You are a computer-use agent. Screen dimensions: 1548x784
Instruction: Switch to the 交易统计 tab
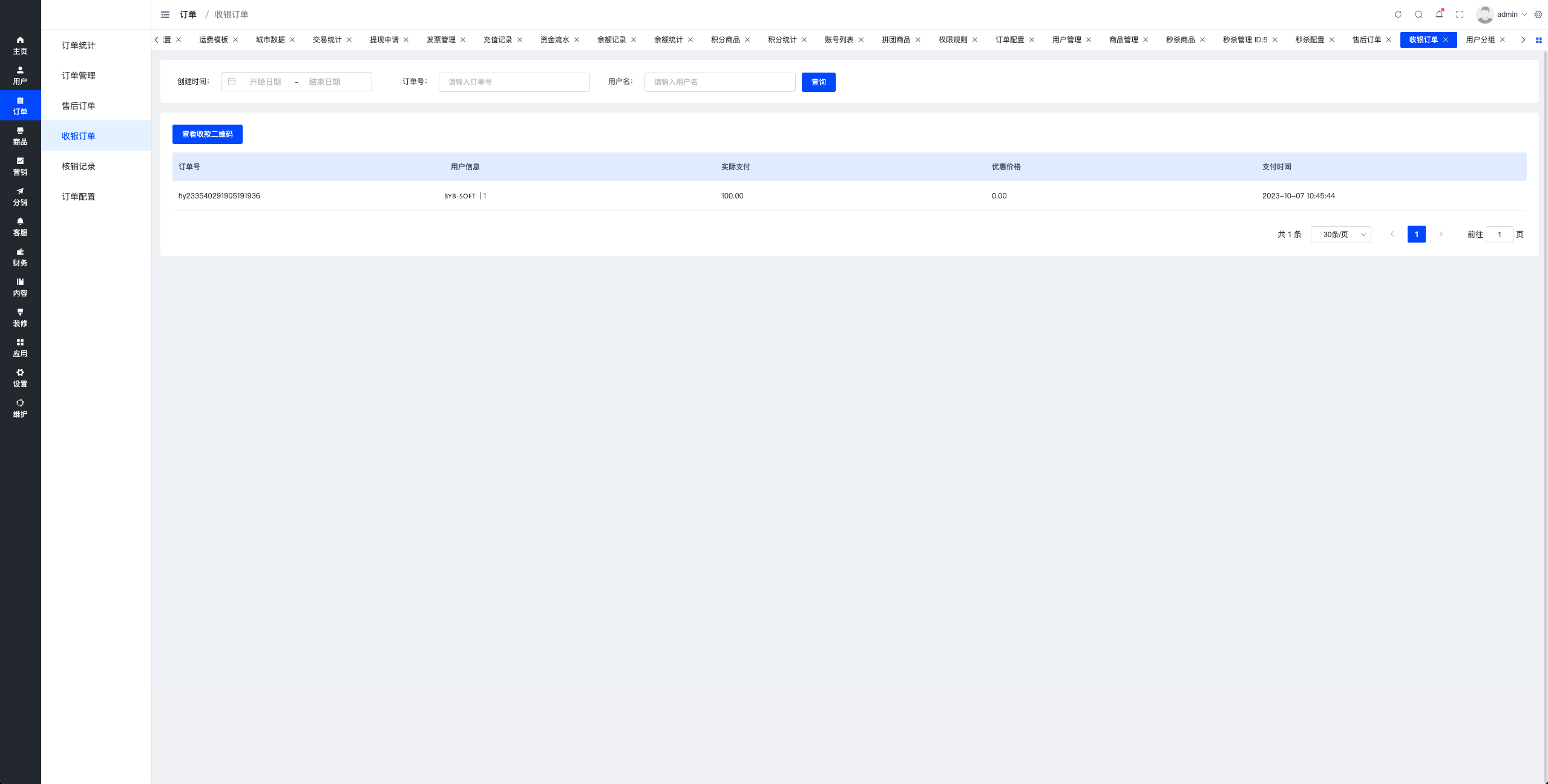click(x=327, y=40)
